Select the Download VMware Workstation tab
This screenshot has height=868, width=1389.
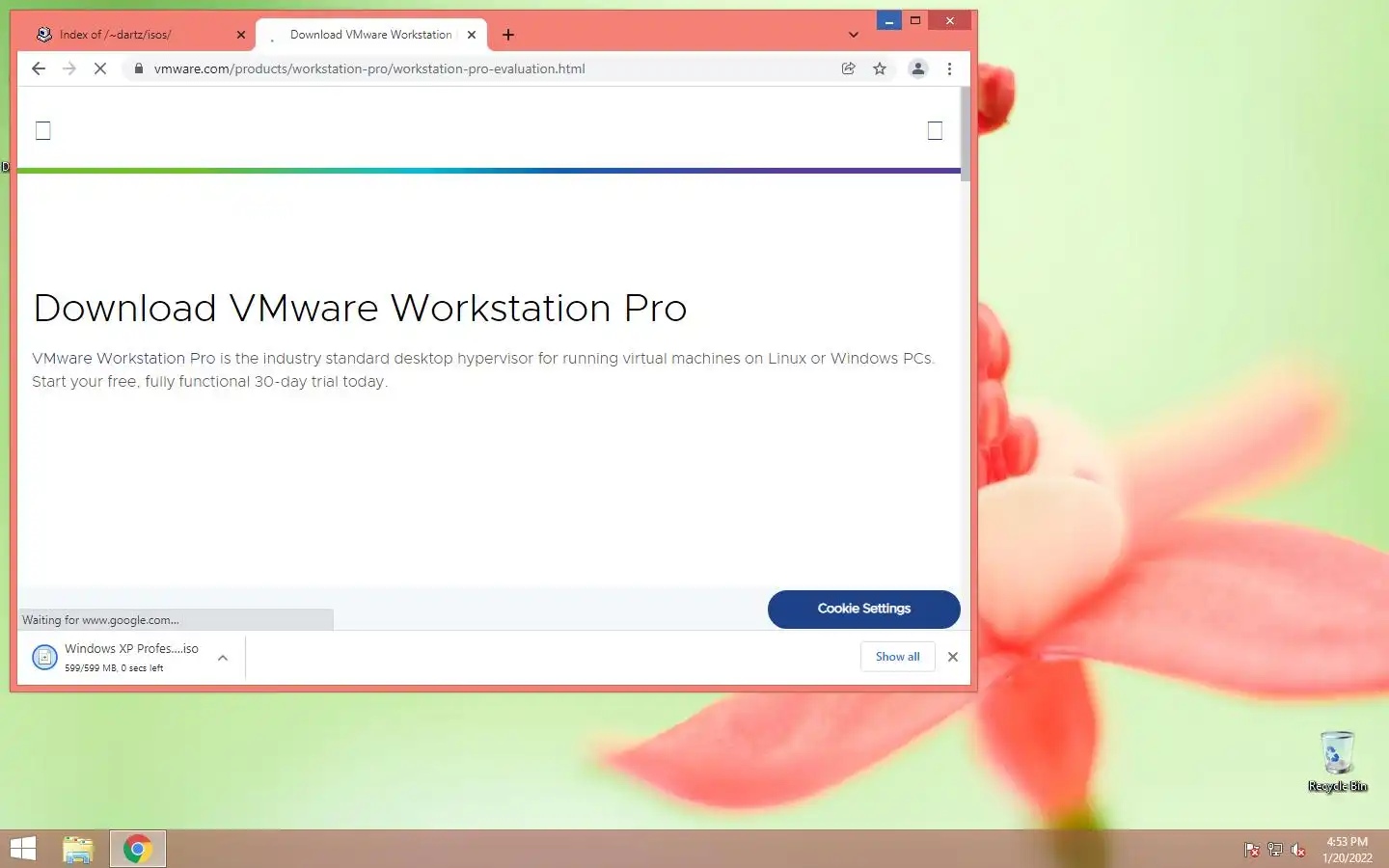click(371, 35)
